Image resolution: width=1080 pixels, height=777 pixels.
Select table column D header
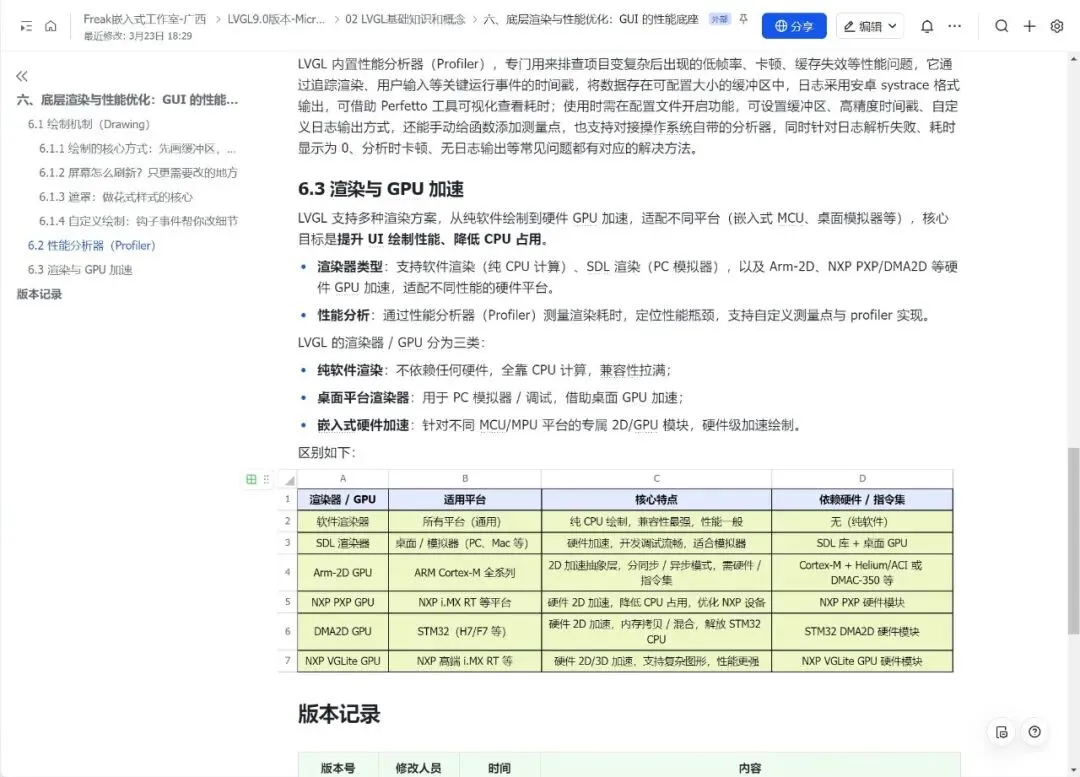click(862, 479)
